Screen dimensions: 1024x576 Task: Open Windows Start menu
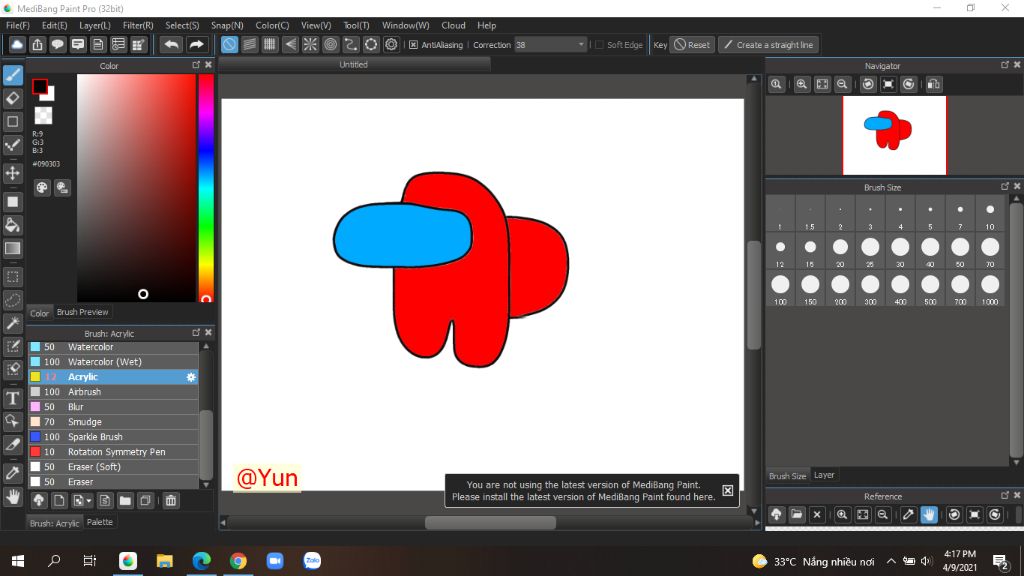(18, 561)
